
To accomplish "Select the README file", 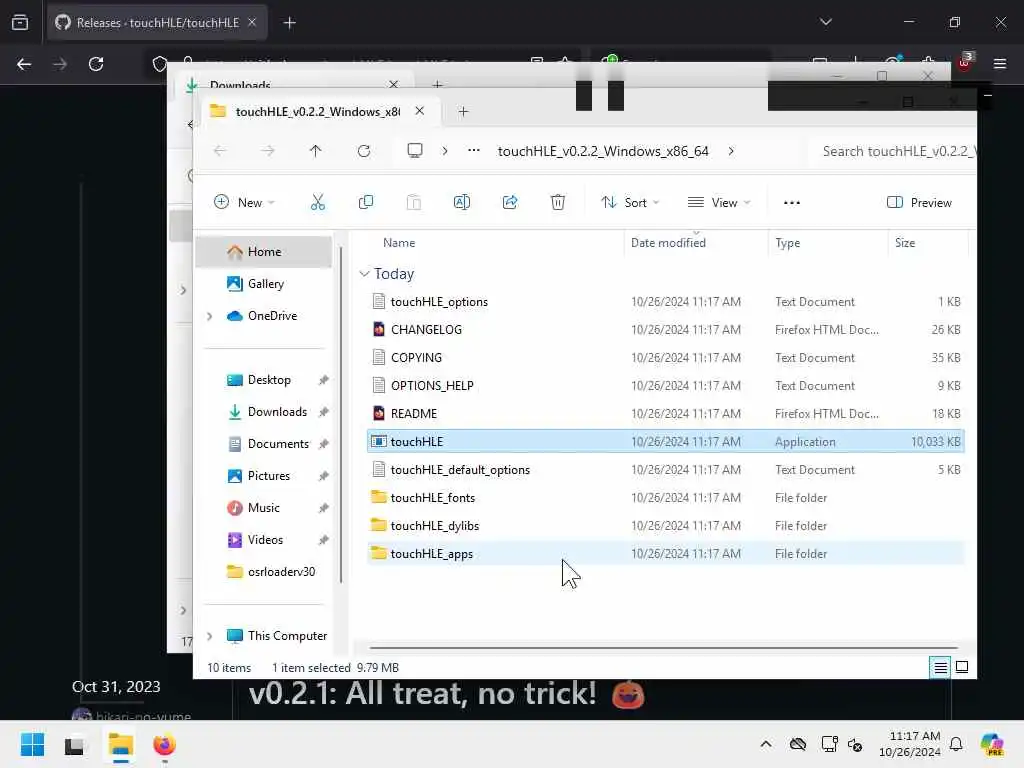I will tap(665, 413).
